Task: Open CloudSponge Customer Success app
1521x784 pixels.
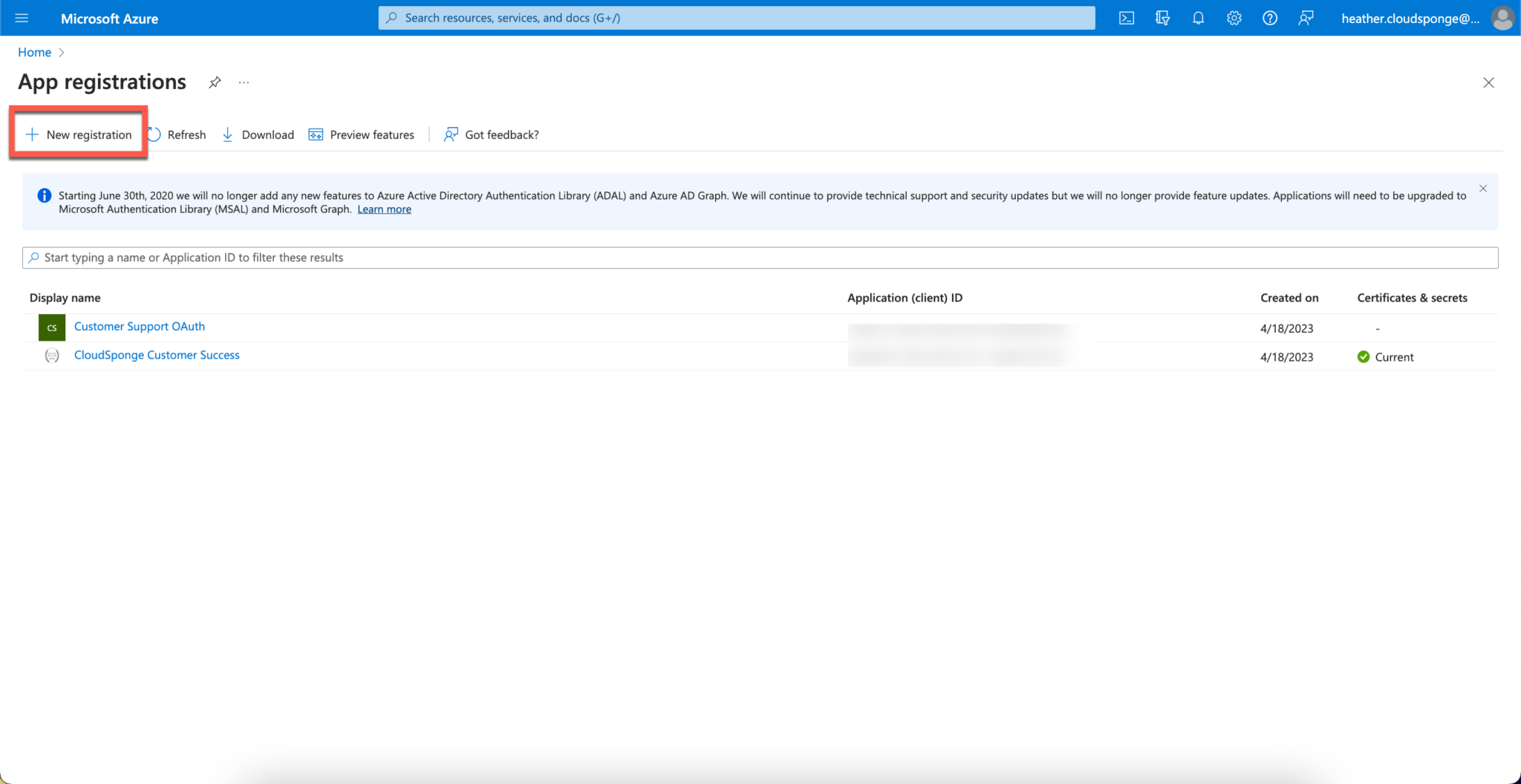Action: click(x=156, y=355)
